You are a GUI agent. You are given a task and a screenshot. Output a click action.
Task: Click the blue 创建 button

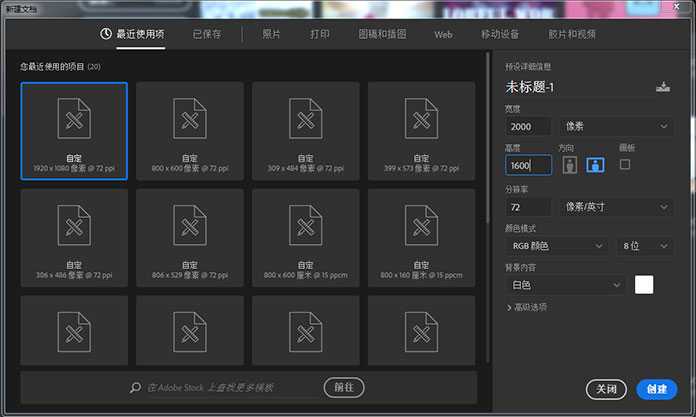[x=656, y=389]
